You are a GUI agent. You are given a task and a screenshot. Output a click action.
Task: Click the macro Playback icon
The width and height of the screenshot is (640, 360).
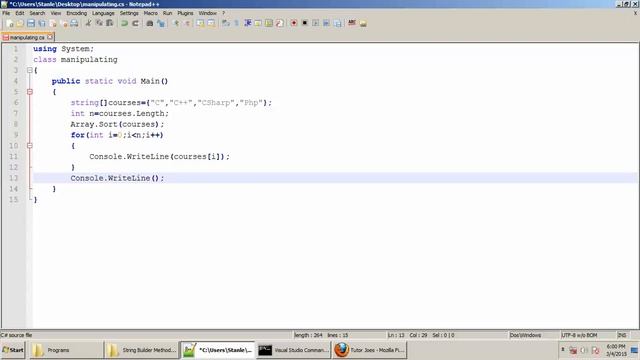316,23
